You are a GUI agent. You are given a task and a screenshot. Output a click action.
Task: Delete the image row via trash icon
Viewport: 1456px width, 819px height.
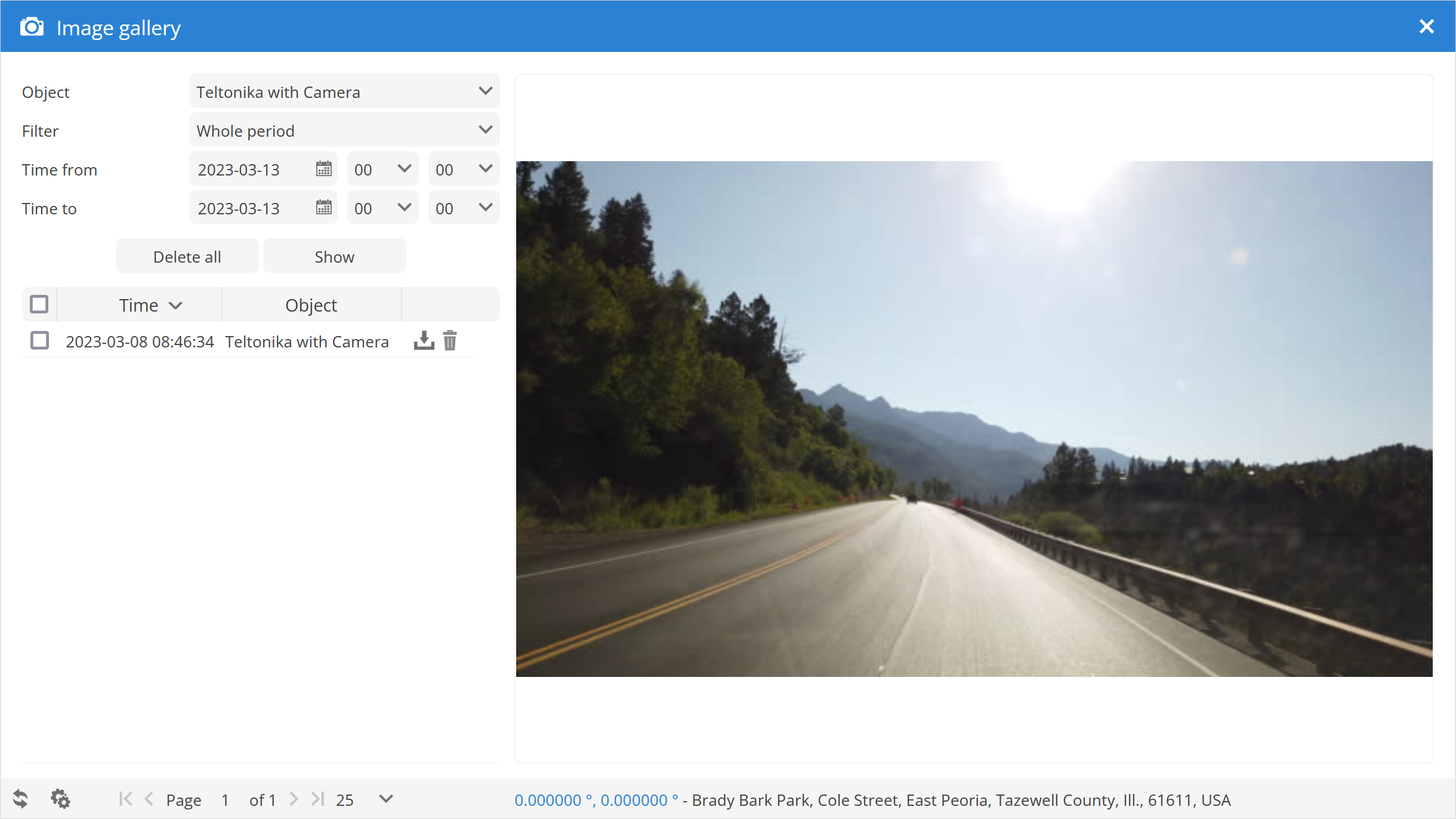tap(450, 341)
